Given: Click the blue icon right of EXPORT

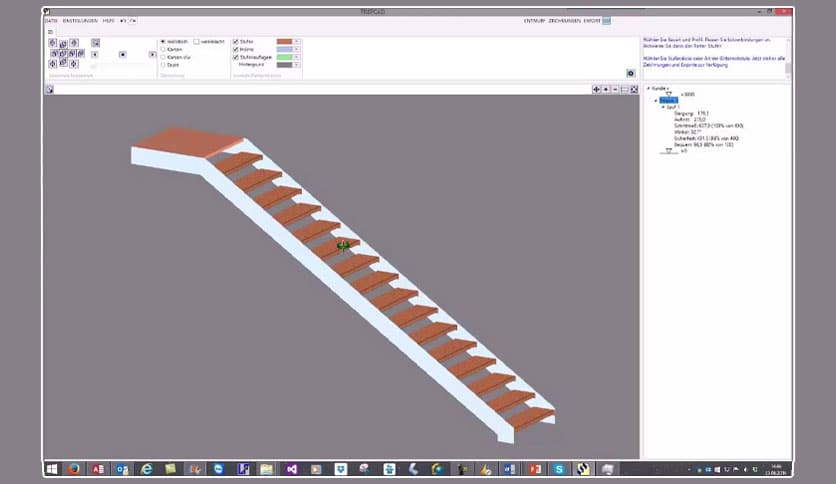Looking at the screenshot, I should (607, 21).
